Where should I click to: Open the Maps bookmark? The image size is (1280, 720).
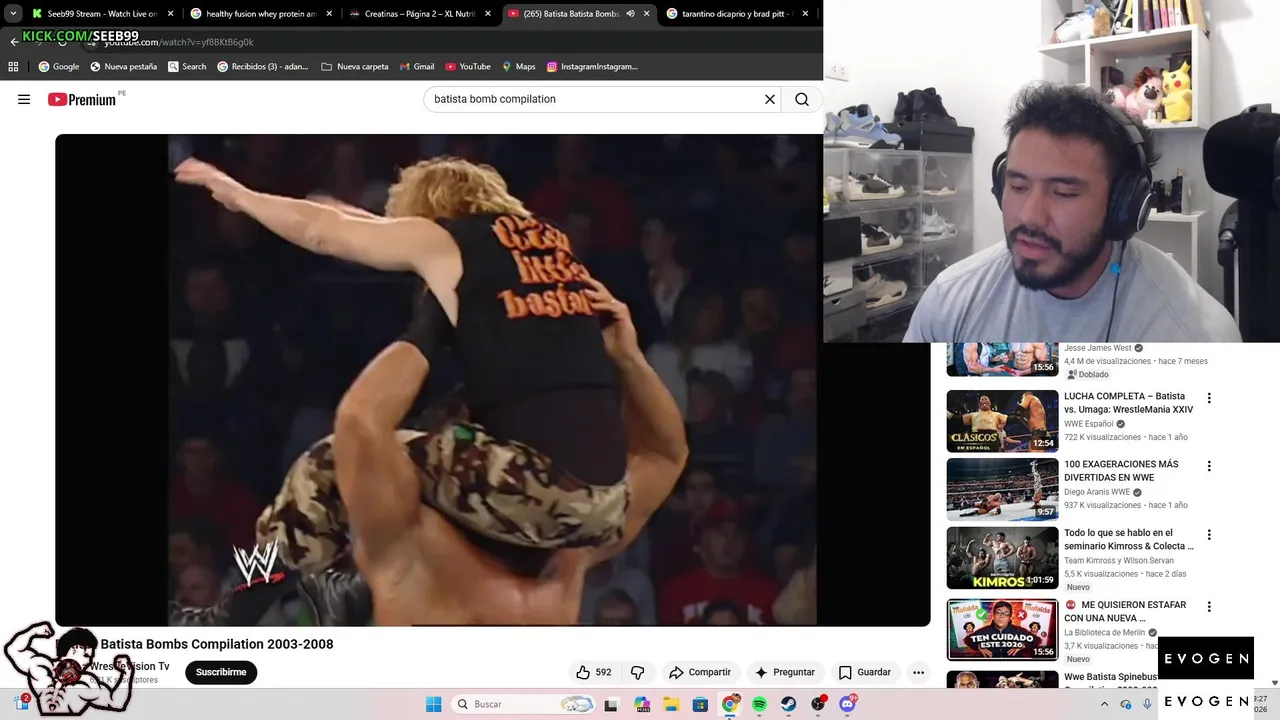pyautogui.click(x=519, y=67)
